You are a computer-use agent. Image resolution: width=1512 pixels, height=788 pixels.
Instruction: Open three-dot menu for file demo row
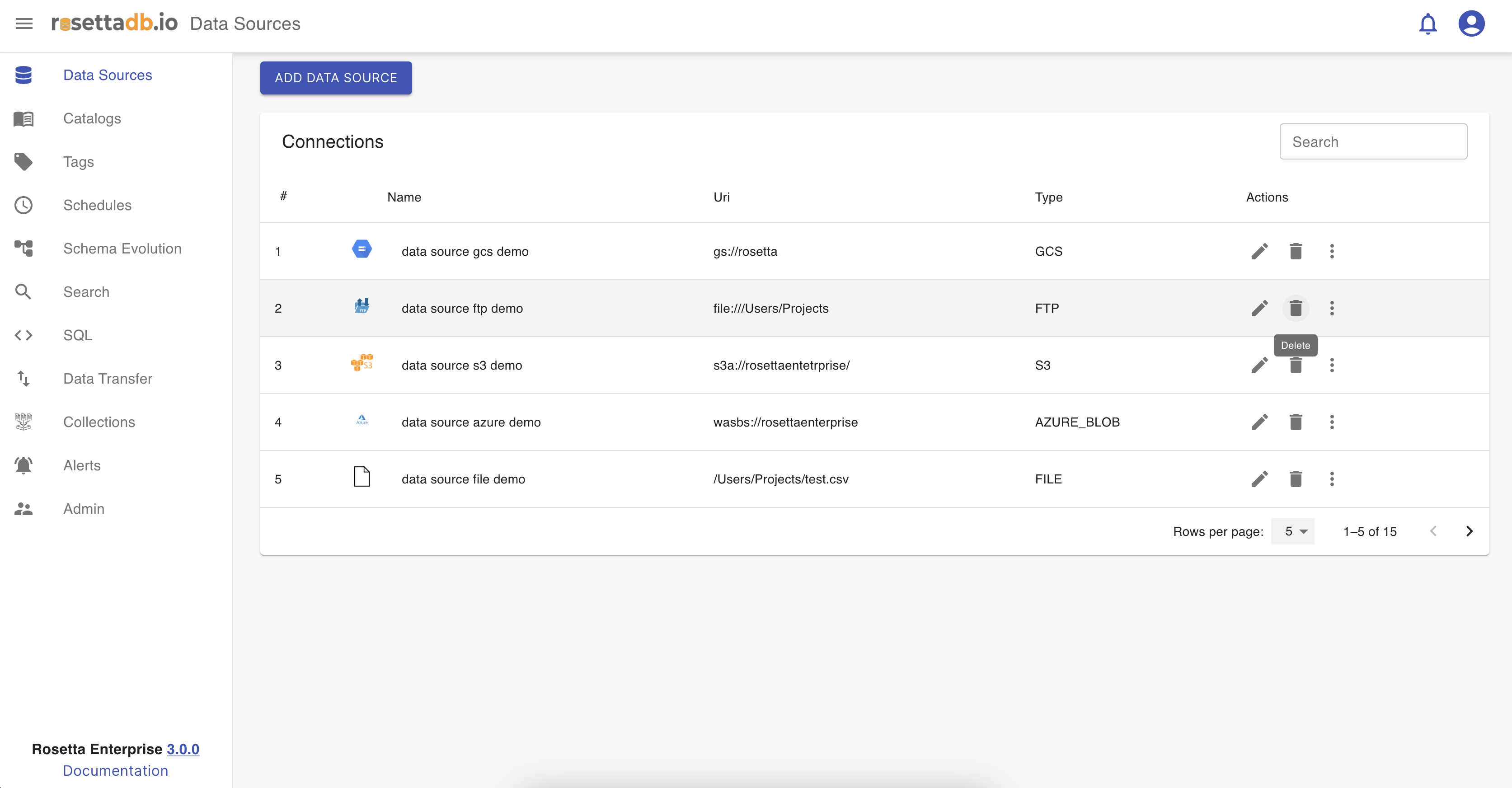(x=1332, y=479)
